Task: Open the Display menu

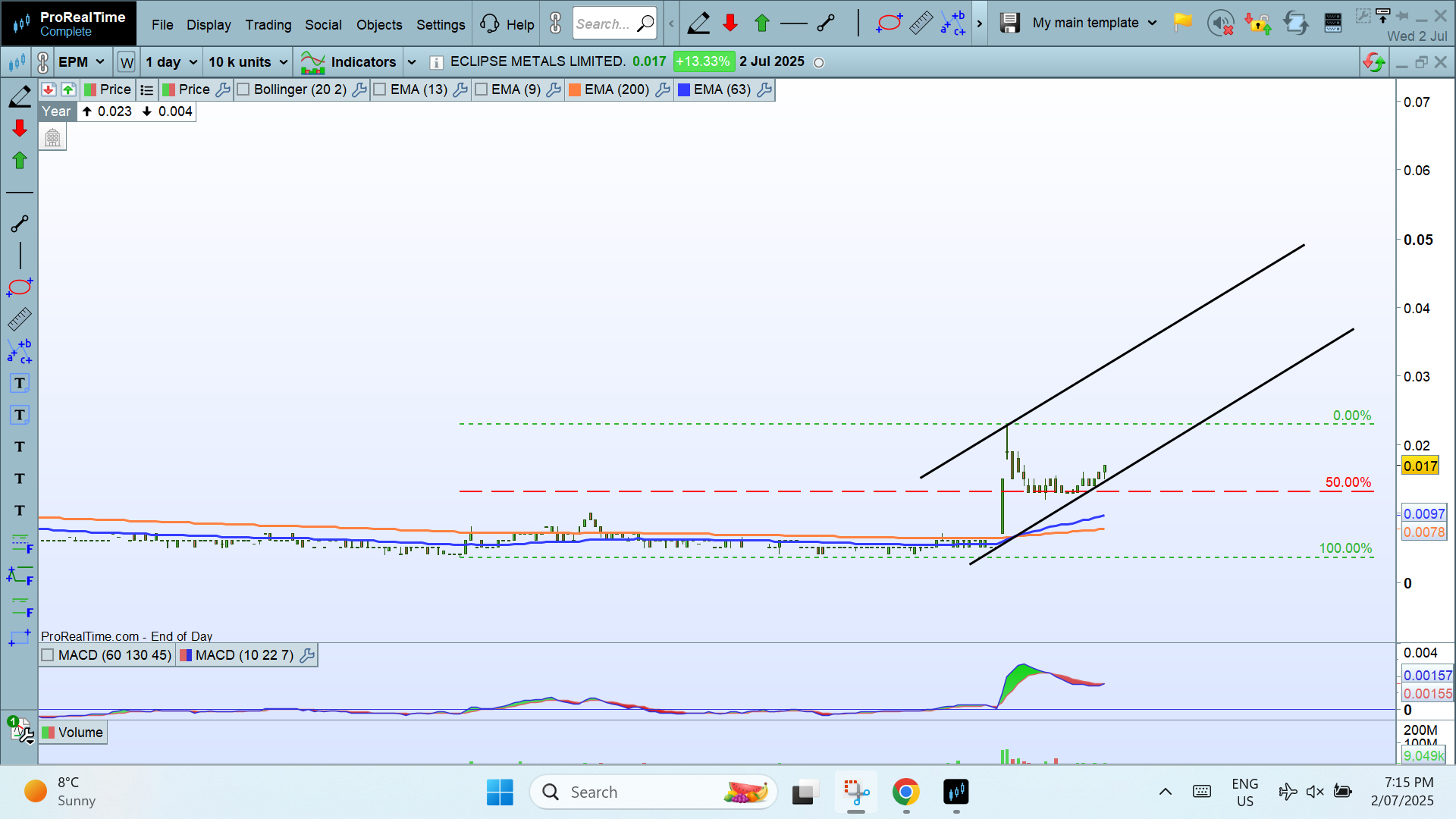Action: tap(209, 24)
